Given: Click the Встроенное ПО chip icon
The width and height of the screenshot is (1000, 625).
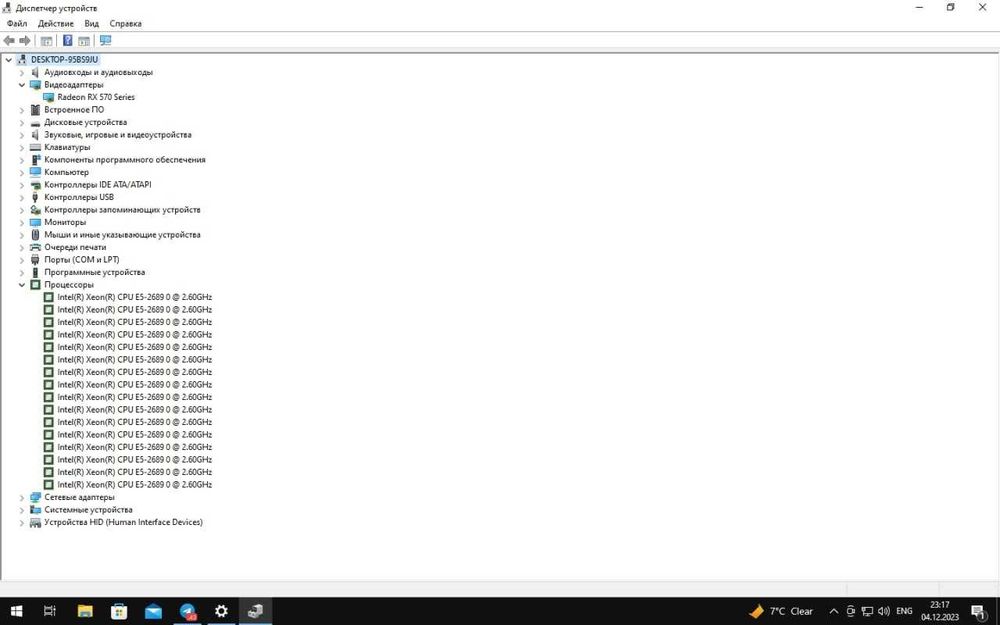Looking at the screenshot, I should coord(35,110).
